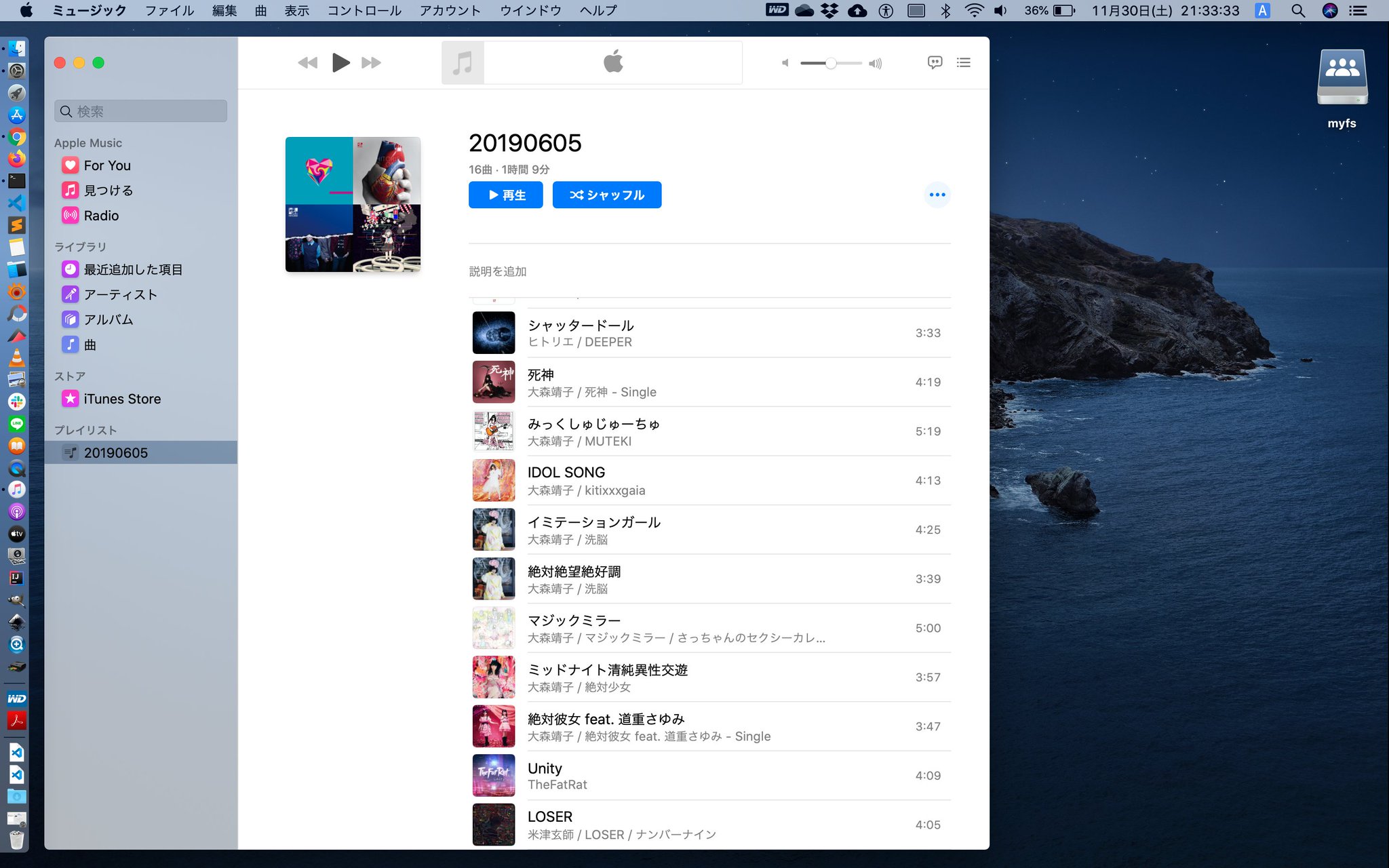
Task: Open the lyrics speech bubble icon
Action: (935, 62)
